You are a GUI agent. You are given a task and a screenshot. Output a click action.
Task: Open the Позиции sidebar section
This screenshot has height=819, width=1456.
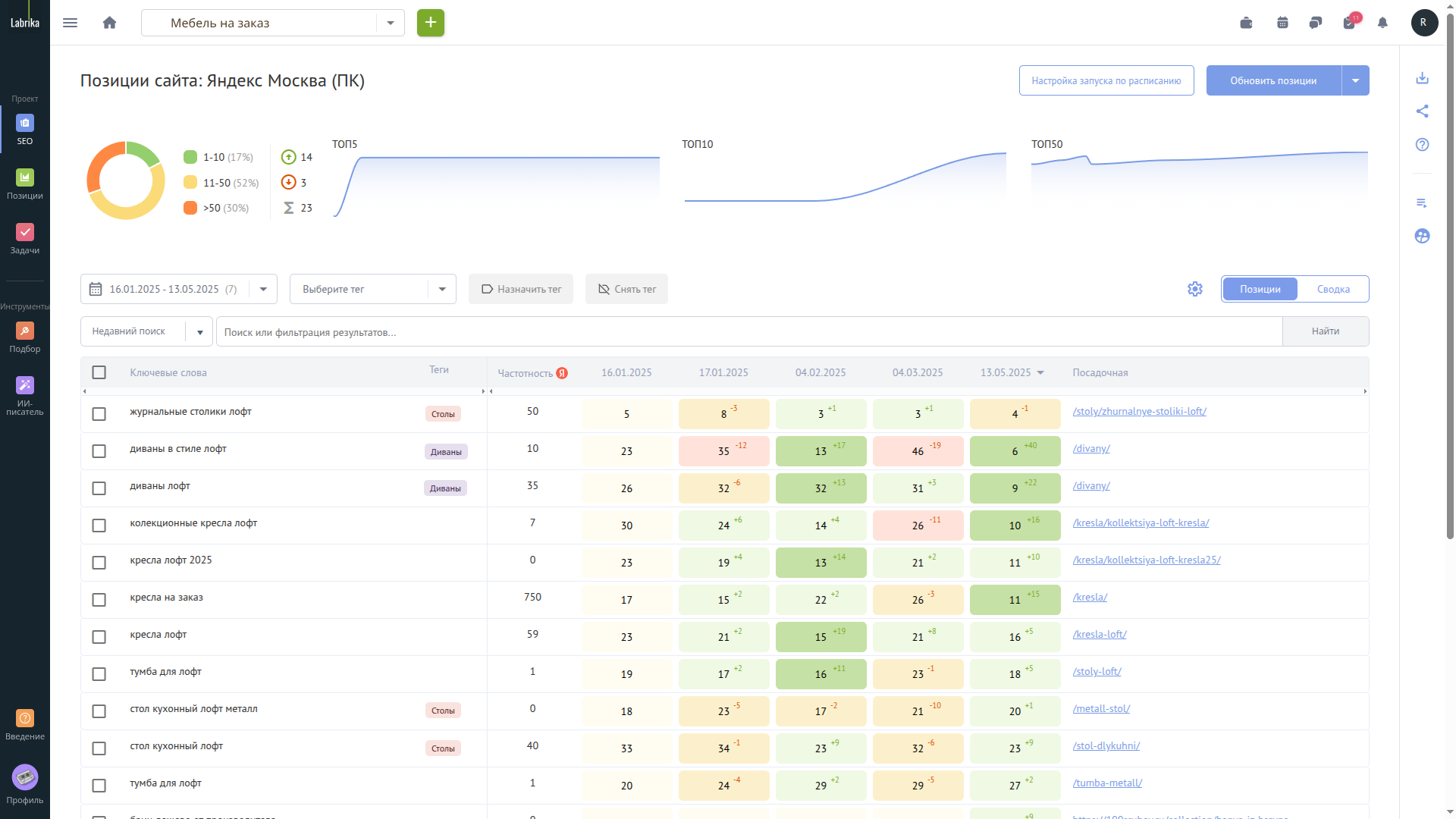25,184
